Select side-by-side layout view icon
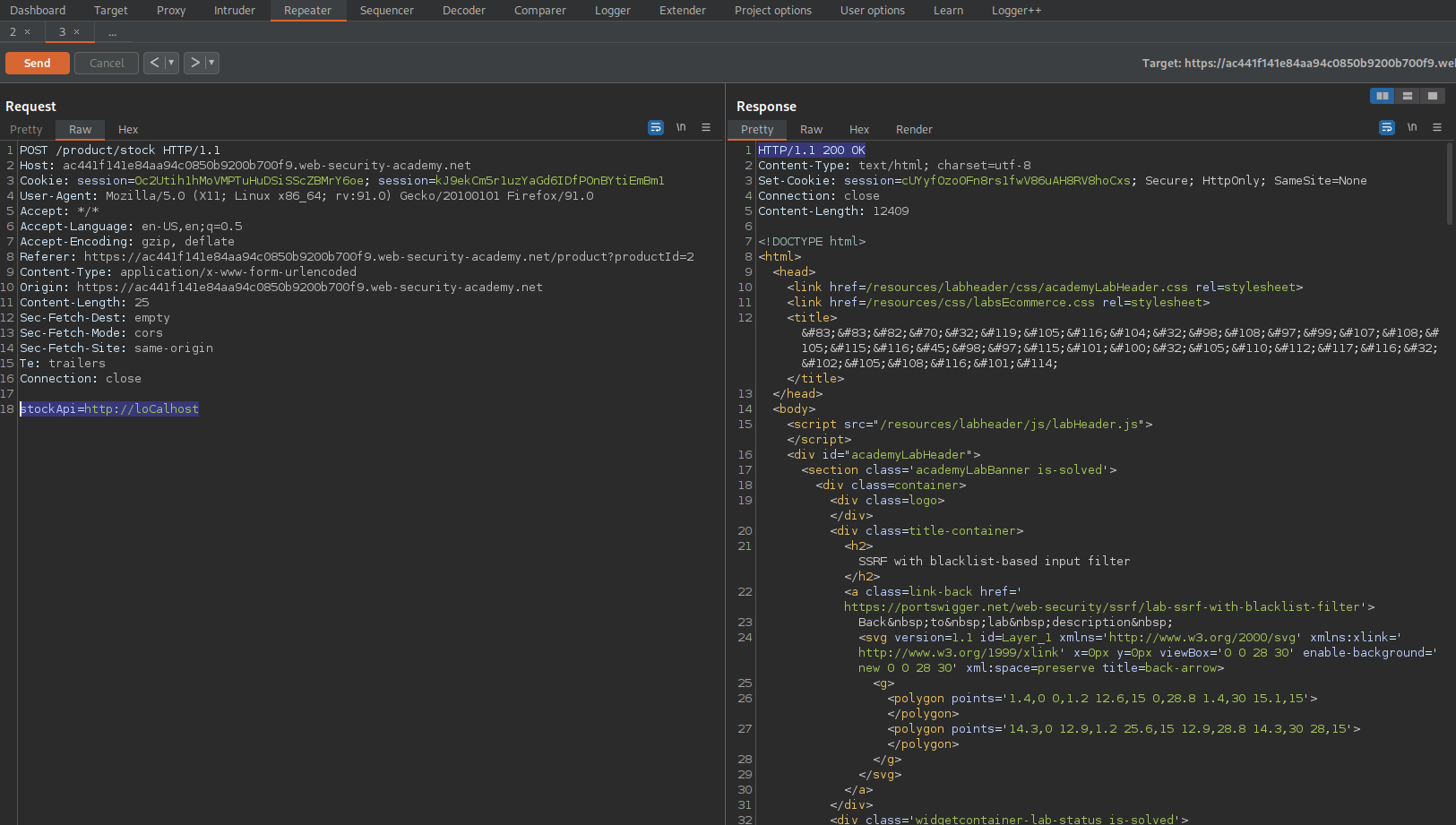Viewport: 1456px width, 825px height. (1383, 96)
